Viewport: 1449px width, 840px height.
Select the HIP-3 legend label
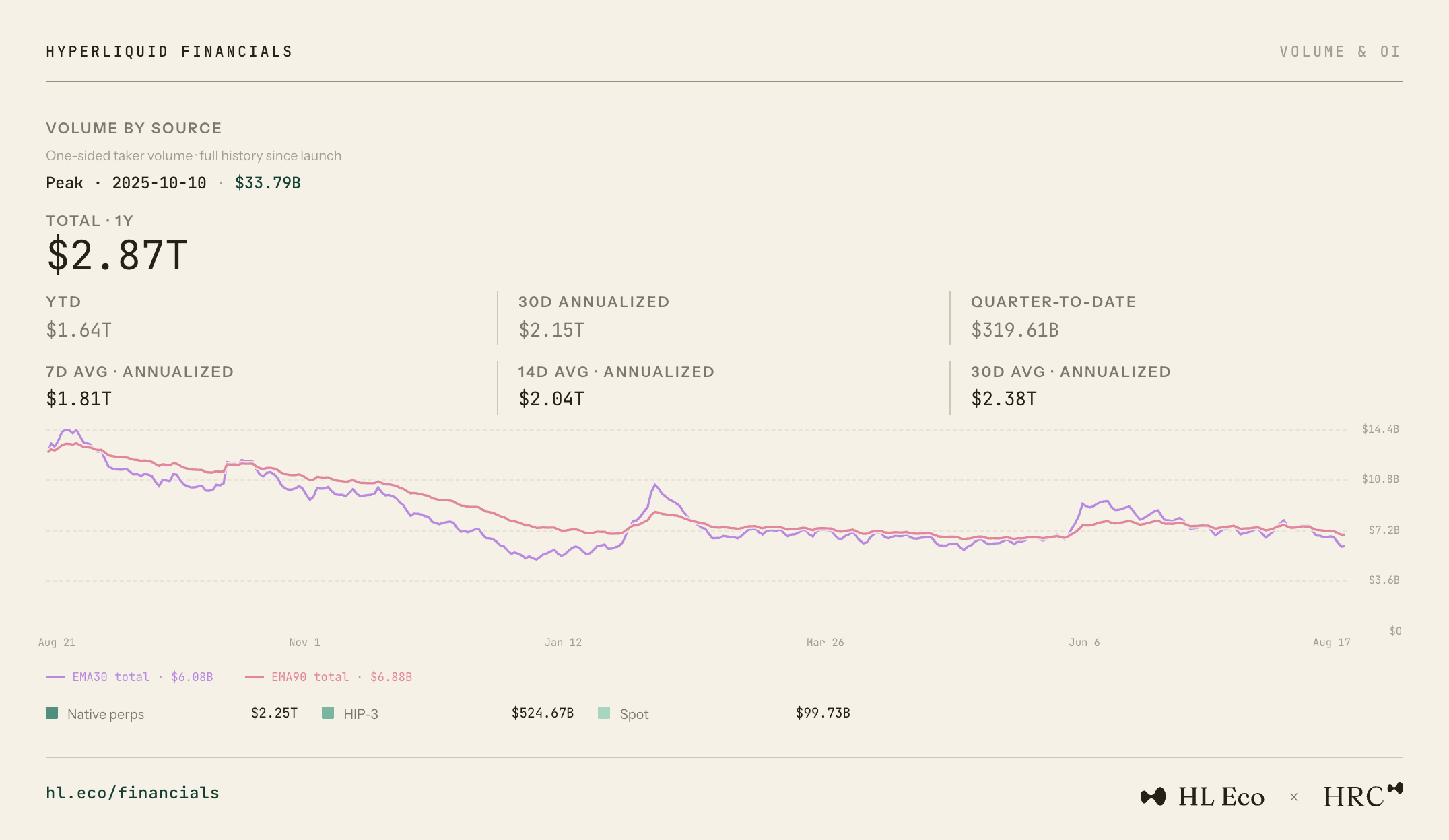(x=361, y=714)
